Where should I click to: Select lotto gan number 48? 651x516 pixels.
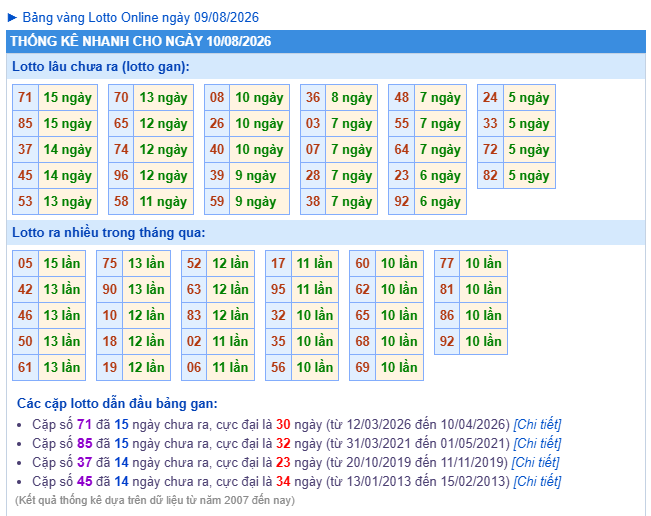[x=401, y=98]
